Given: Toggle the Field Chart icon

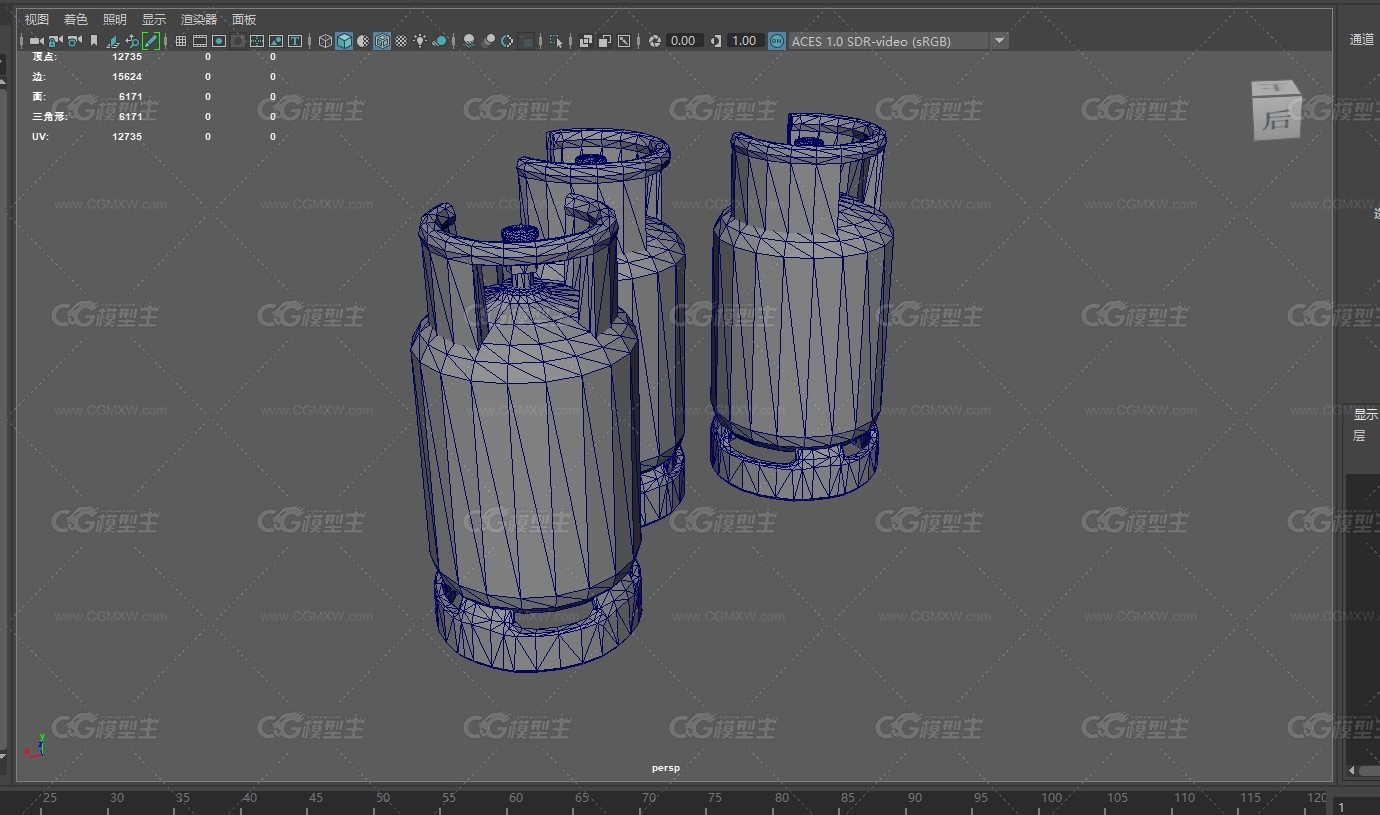Looking at the screenshot, I should tap(257, 41).
